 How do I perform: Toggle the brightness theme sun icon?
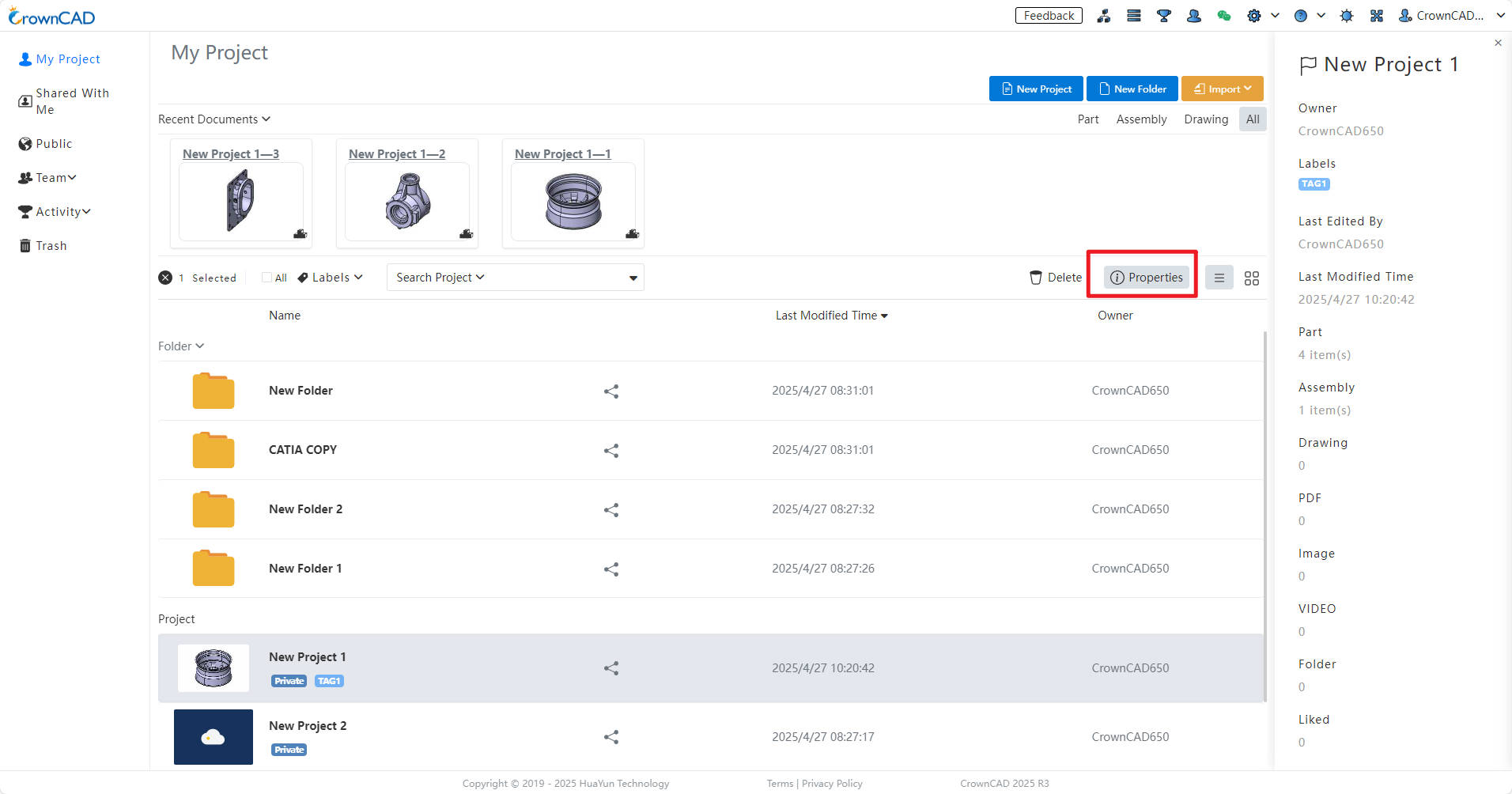pyautogui.click(x=1347, y=16)
